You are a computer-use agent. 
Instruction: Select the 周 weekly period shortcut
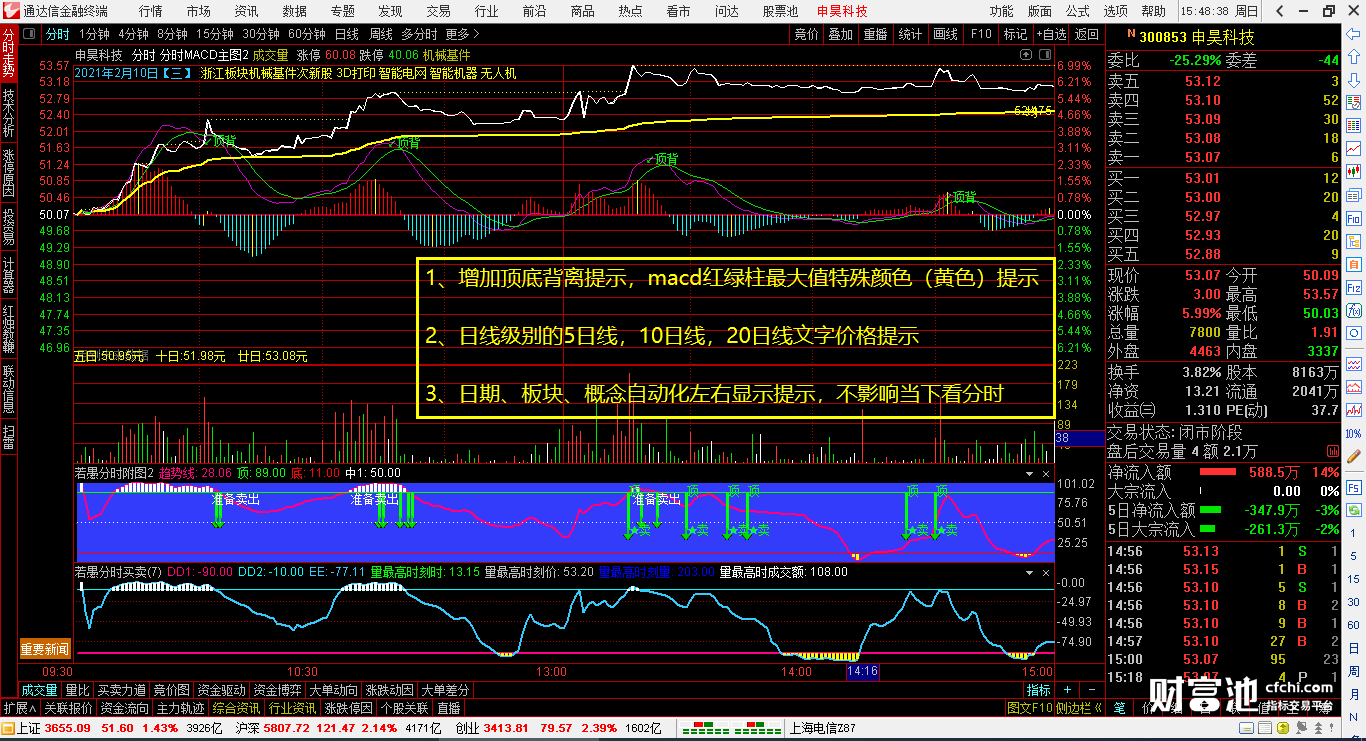click(1353, 672)
